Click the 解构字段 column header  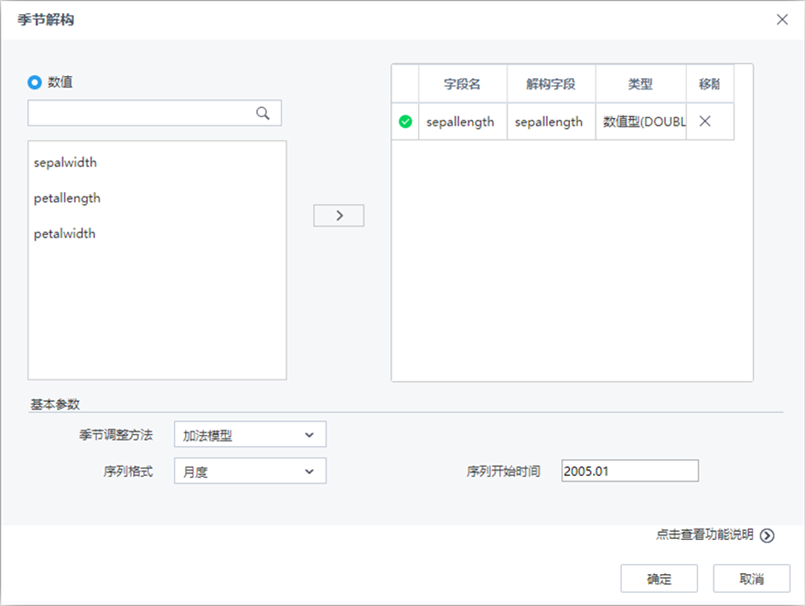click(551, 84)
